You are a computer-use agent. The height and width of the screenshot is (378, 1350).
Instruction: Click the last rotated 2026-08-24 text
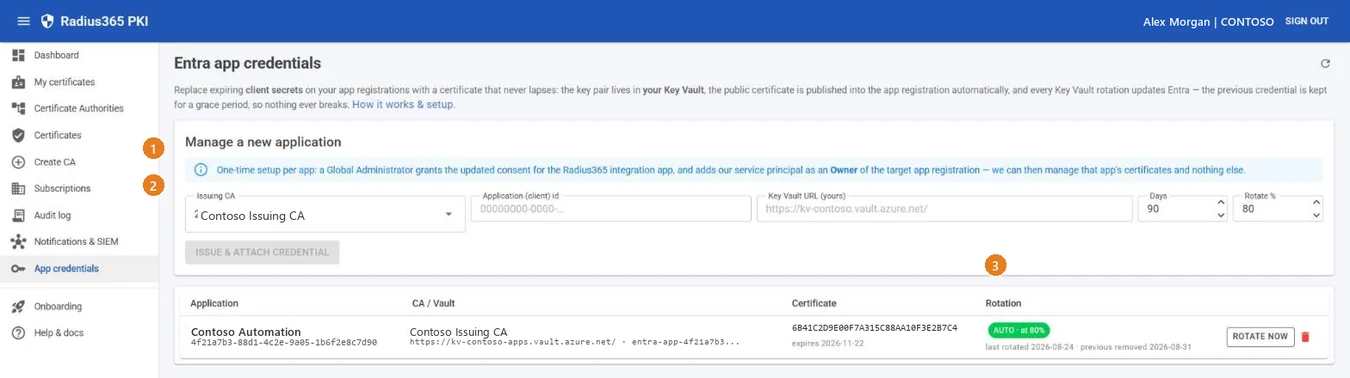[x=1030, y=346]
